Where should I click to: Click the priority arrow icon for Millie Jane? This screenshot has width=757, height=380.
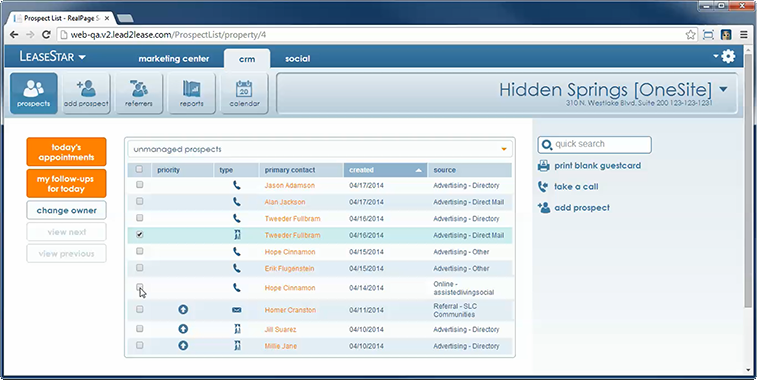[x=183, y=346]
